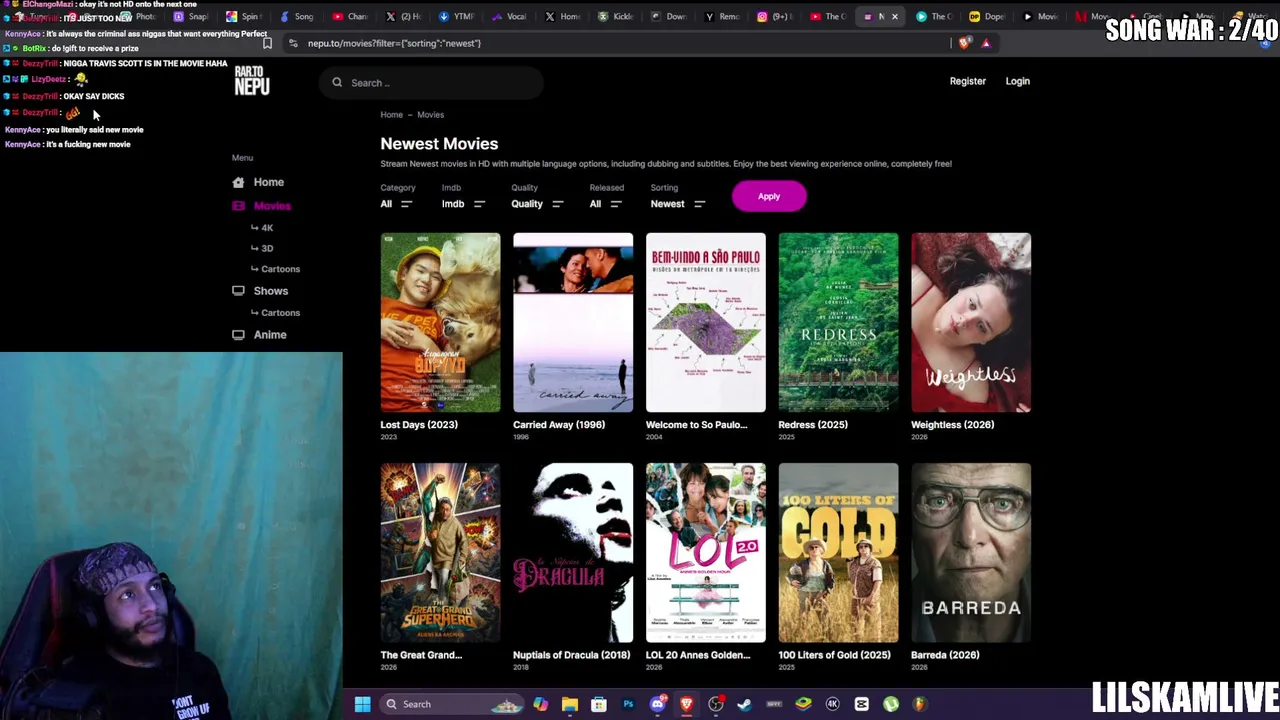Click the 'LOL 20 Annes Golden...' title text

(x=698, y=655)
